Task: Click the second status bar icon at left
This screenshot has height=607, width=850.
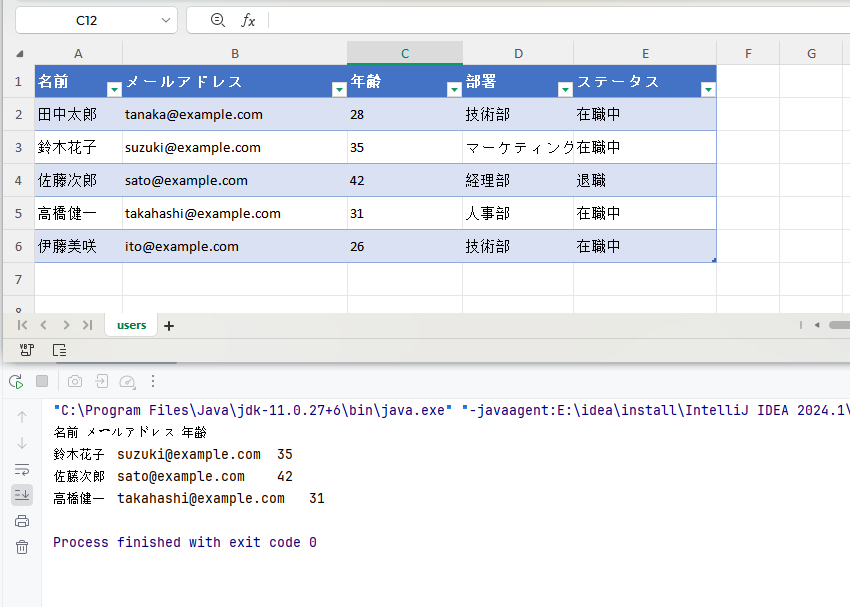Action: point(60,350)
